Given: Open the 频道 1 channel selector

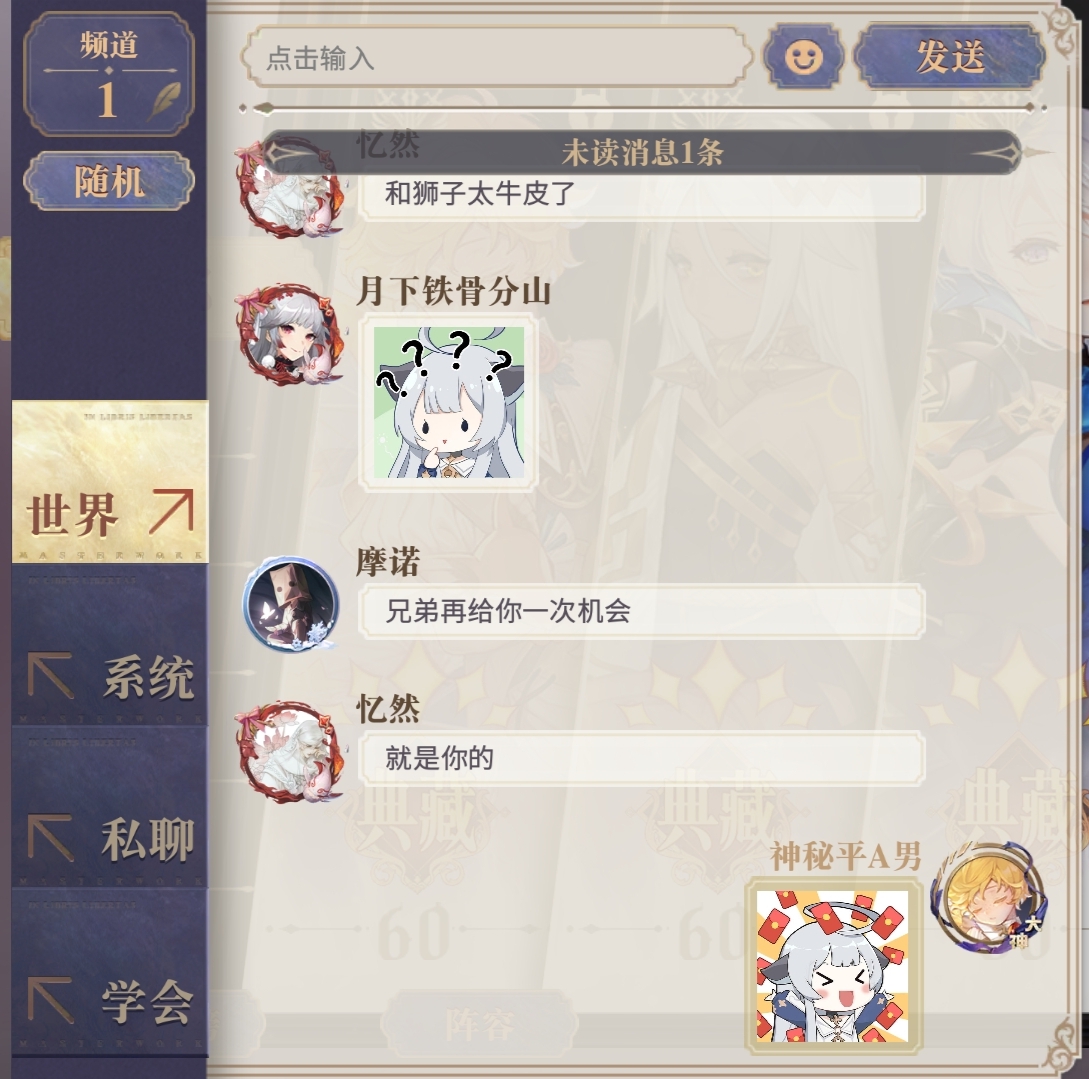Looking at the screenshot, I should point(109,74).
